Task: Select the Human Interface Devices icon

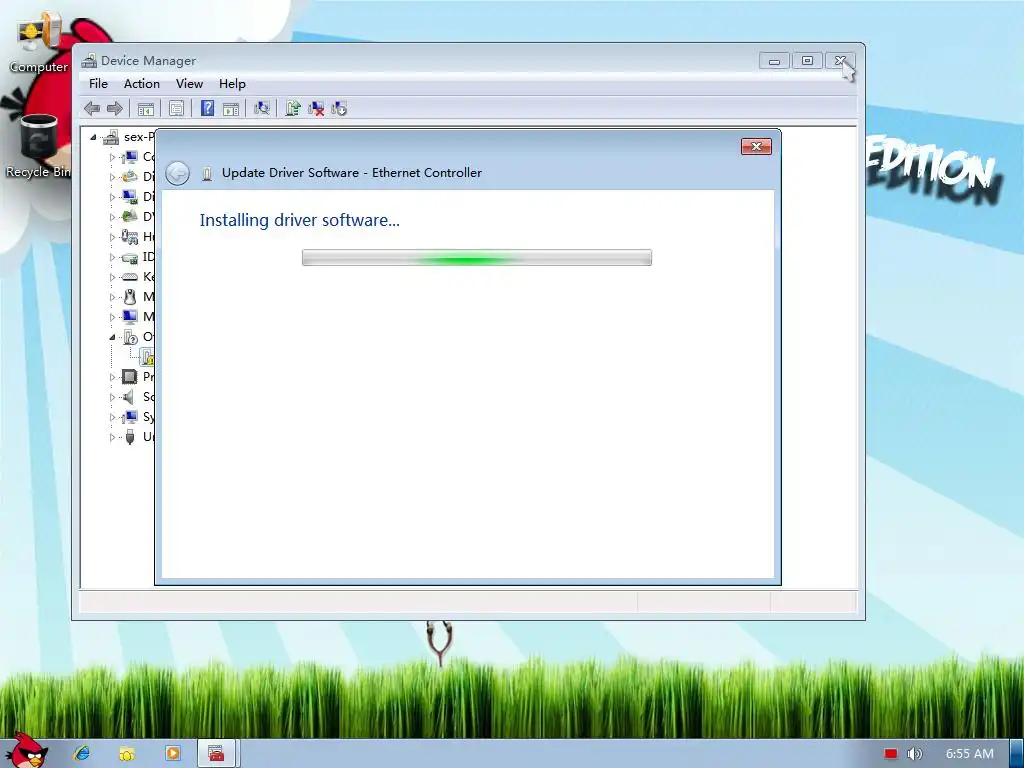Action: click(x=130, y=236)
